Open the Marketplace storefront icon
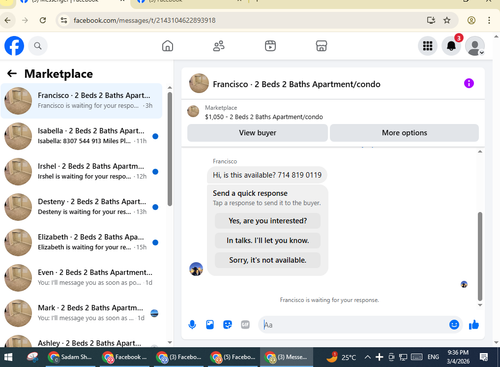The height and width of the screenshot is (367, 500). 321,46
